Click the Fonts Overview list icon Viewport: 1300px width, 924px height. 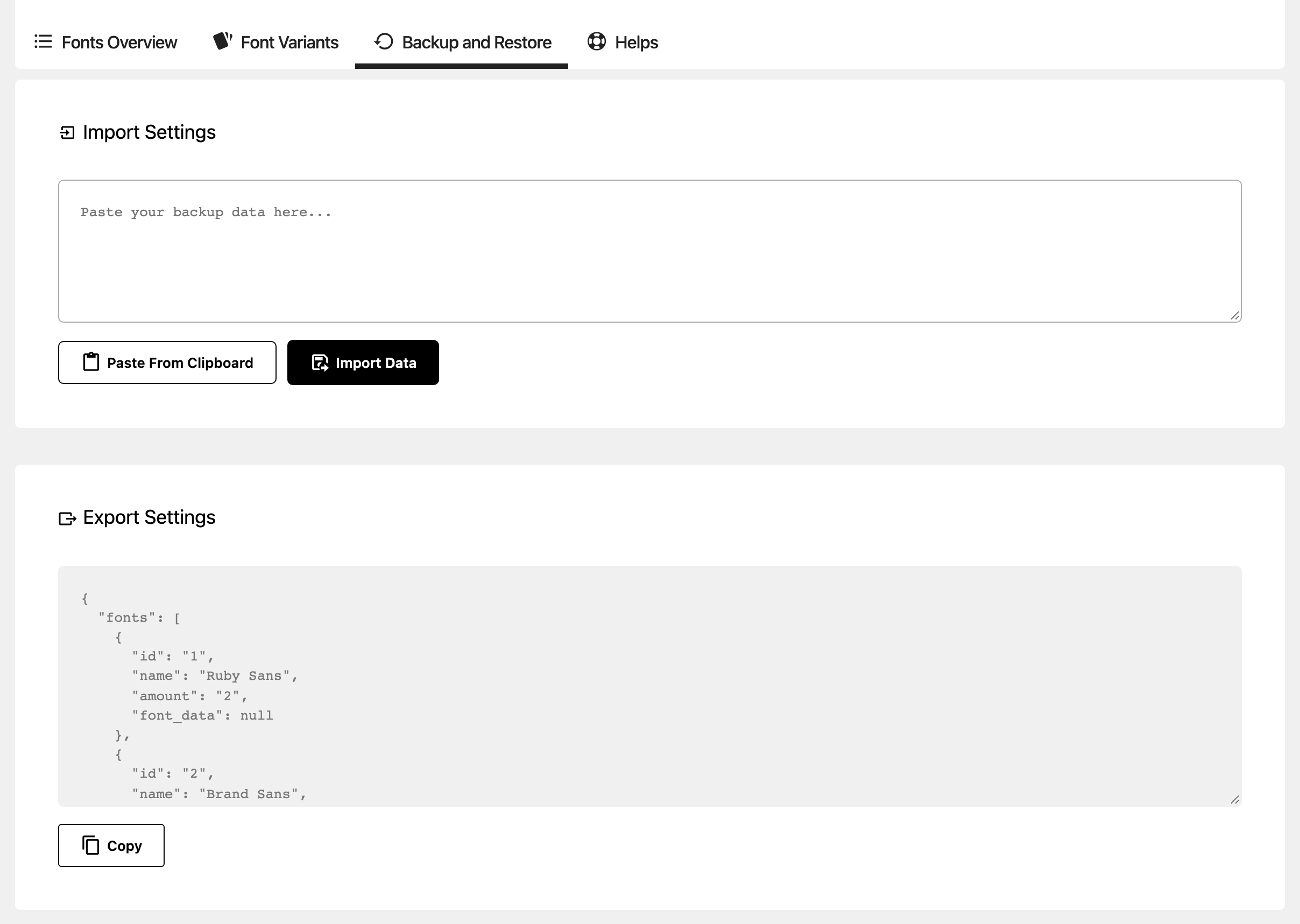[x=43, y=41]
